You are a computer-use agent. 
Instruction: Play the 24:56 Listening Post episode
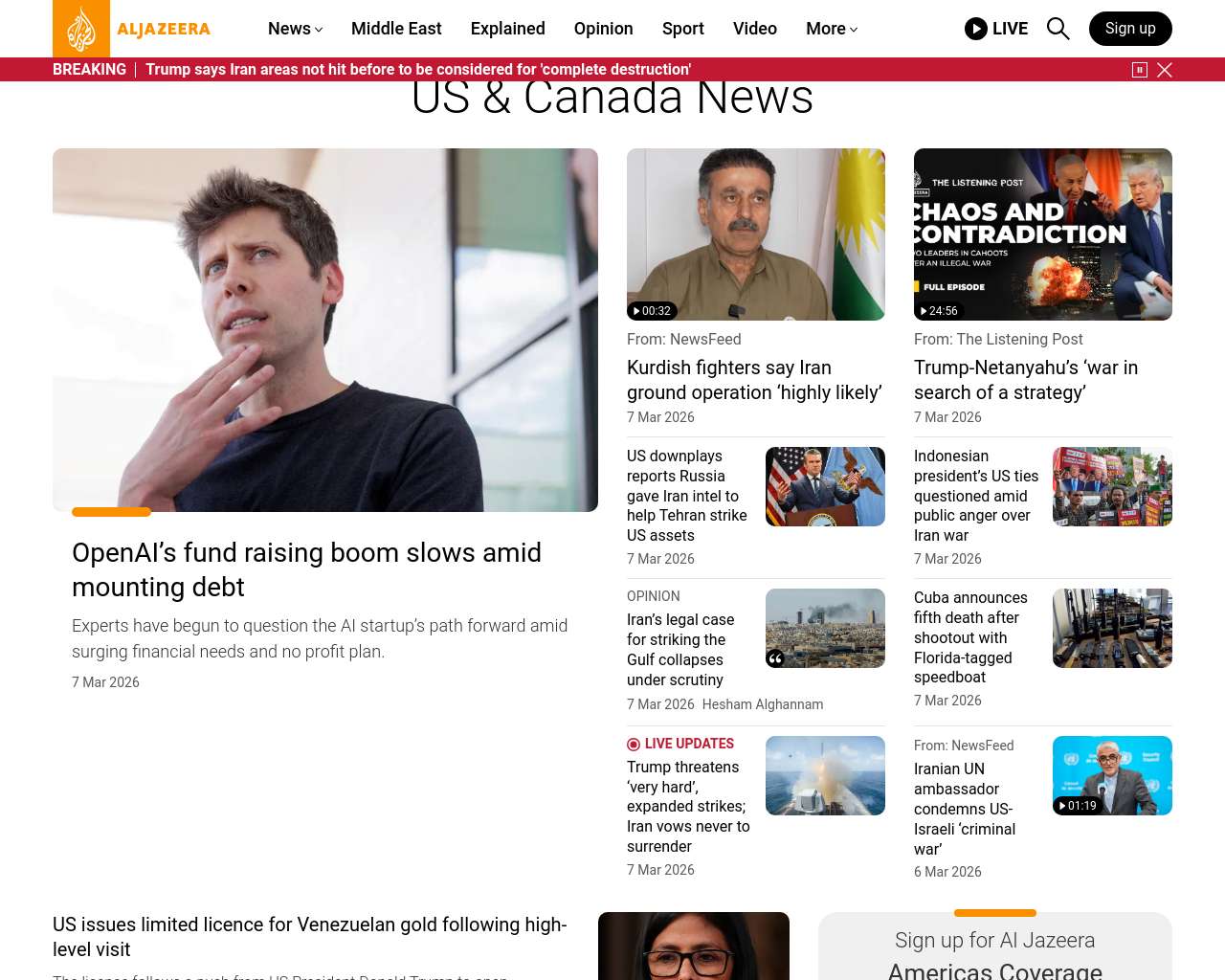[x=938, y=311]
